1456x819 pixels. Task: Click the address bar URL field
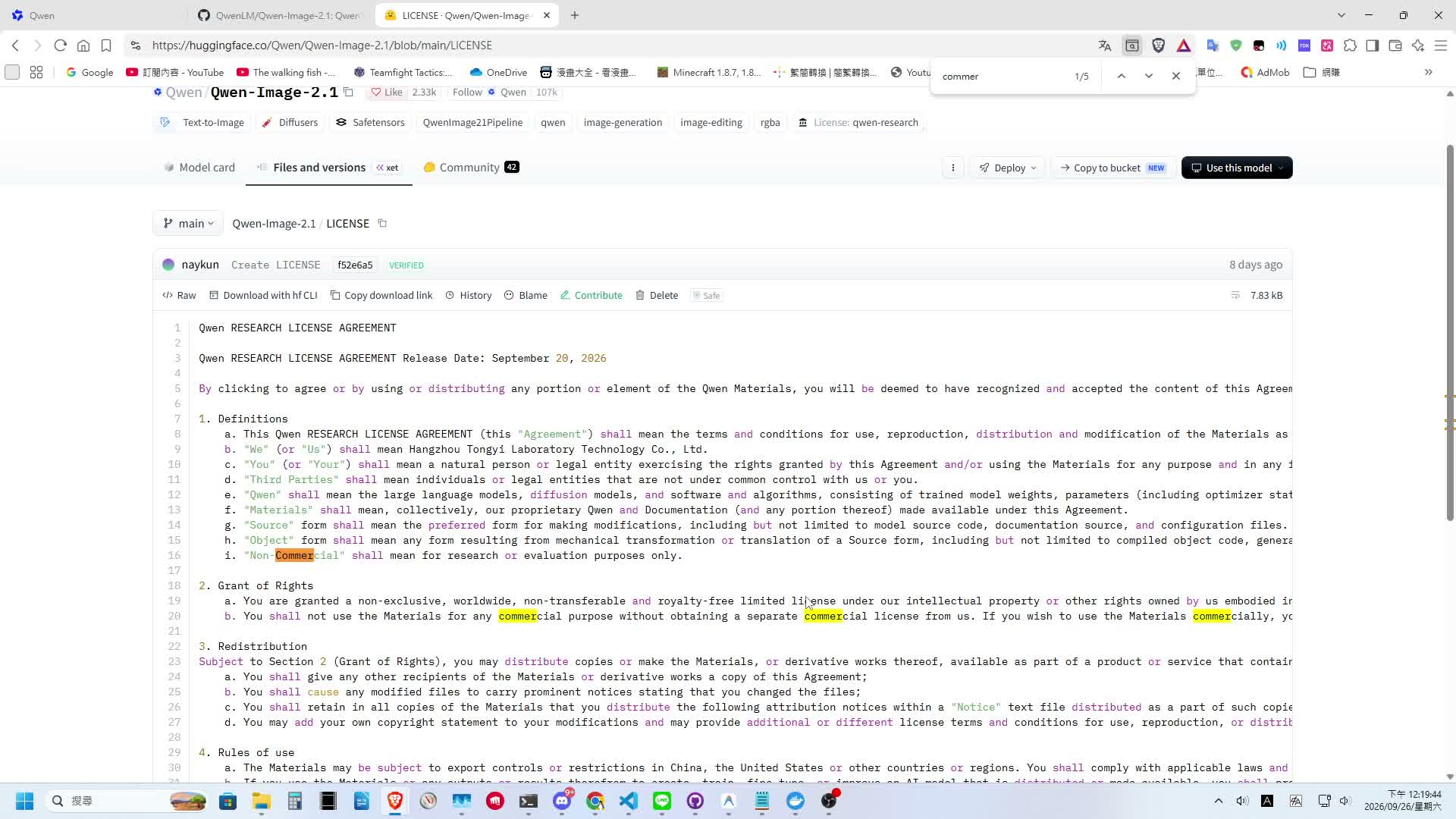pos(607,45)
